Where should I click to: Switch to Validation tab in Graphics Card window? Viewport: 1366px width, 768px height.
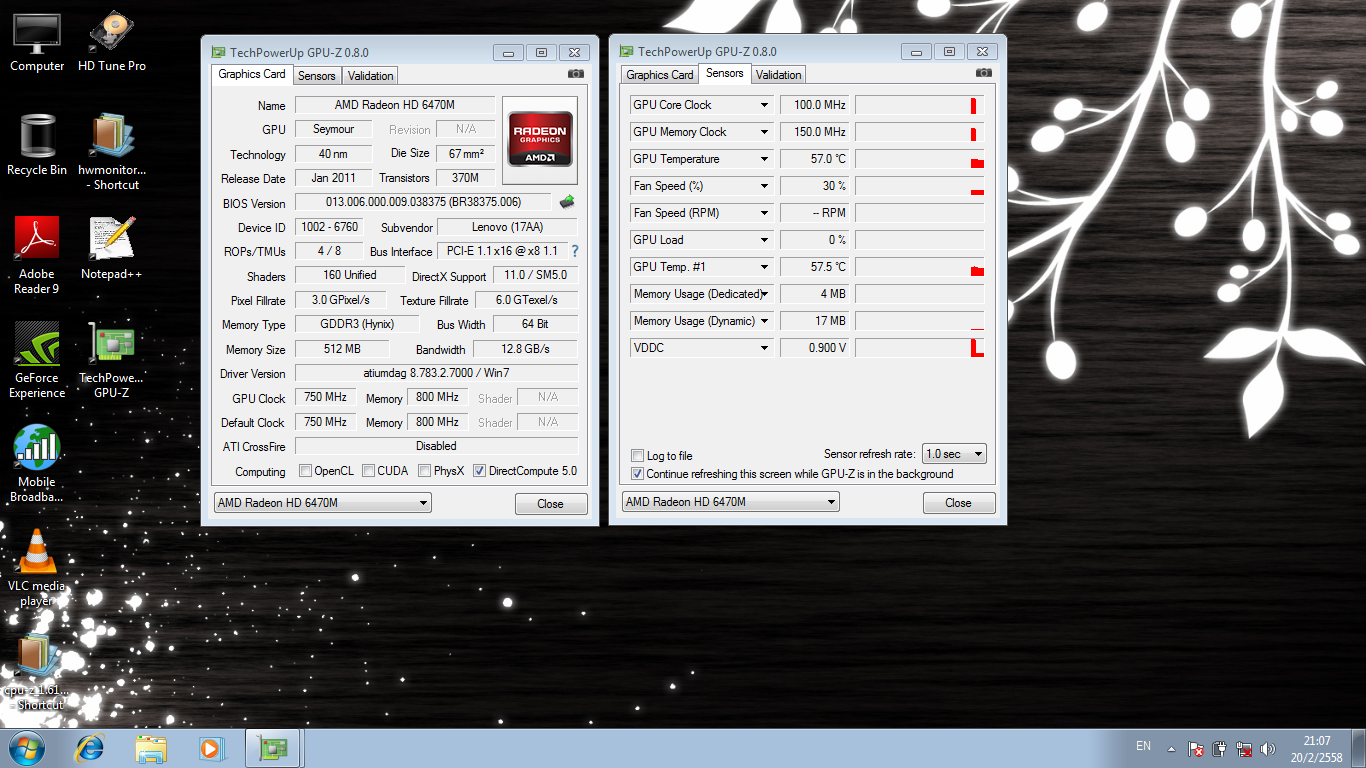371,75
